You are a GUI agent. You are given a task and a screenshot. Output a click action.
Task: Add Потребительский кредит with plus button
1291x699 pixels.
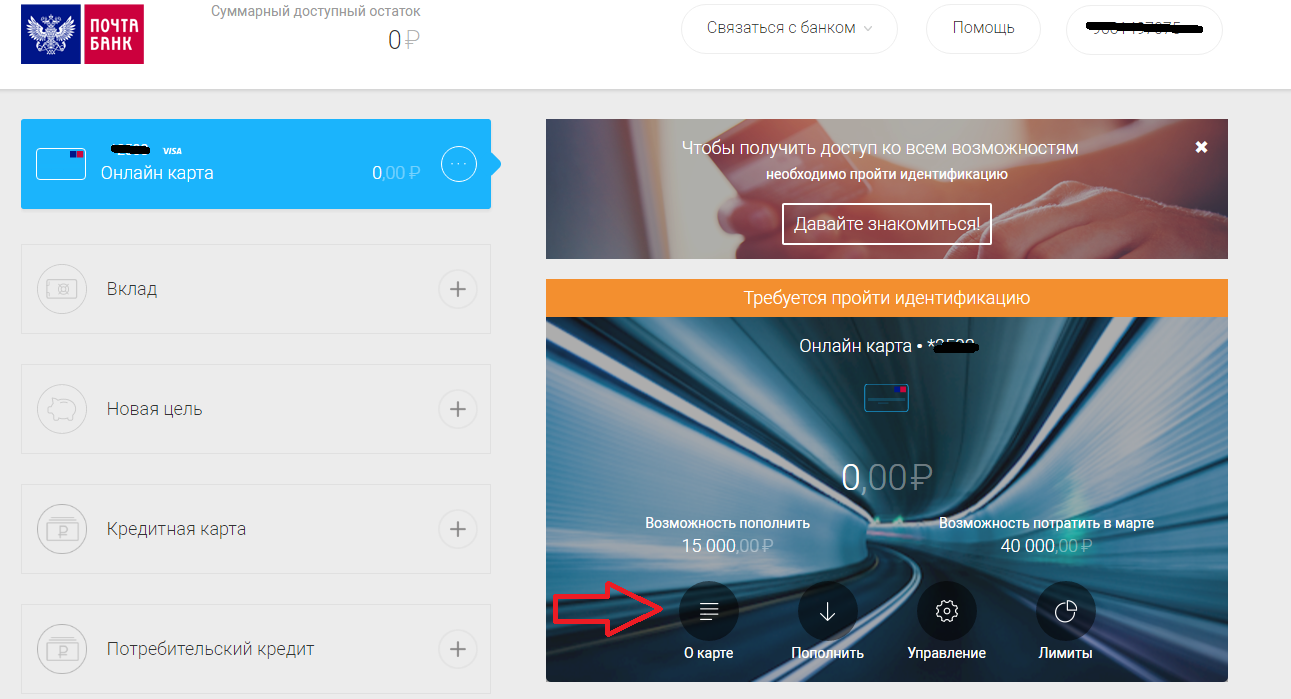(458, 649)
